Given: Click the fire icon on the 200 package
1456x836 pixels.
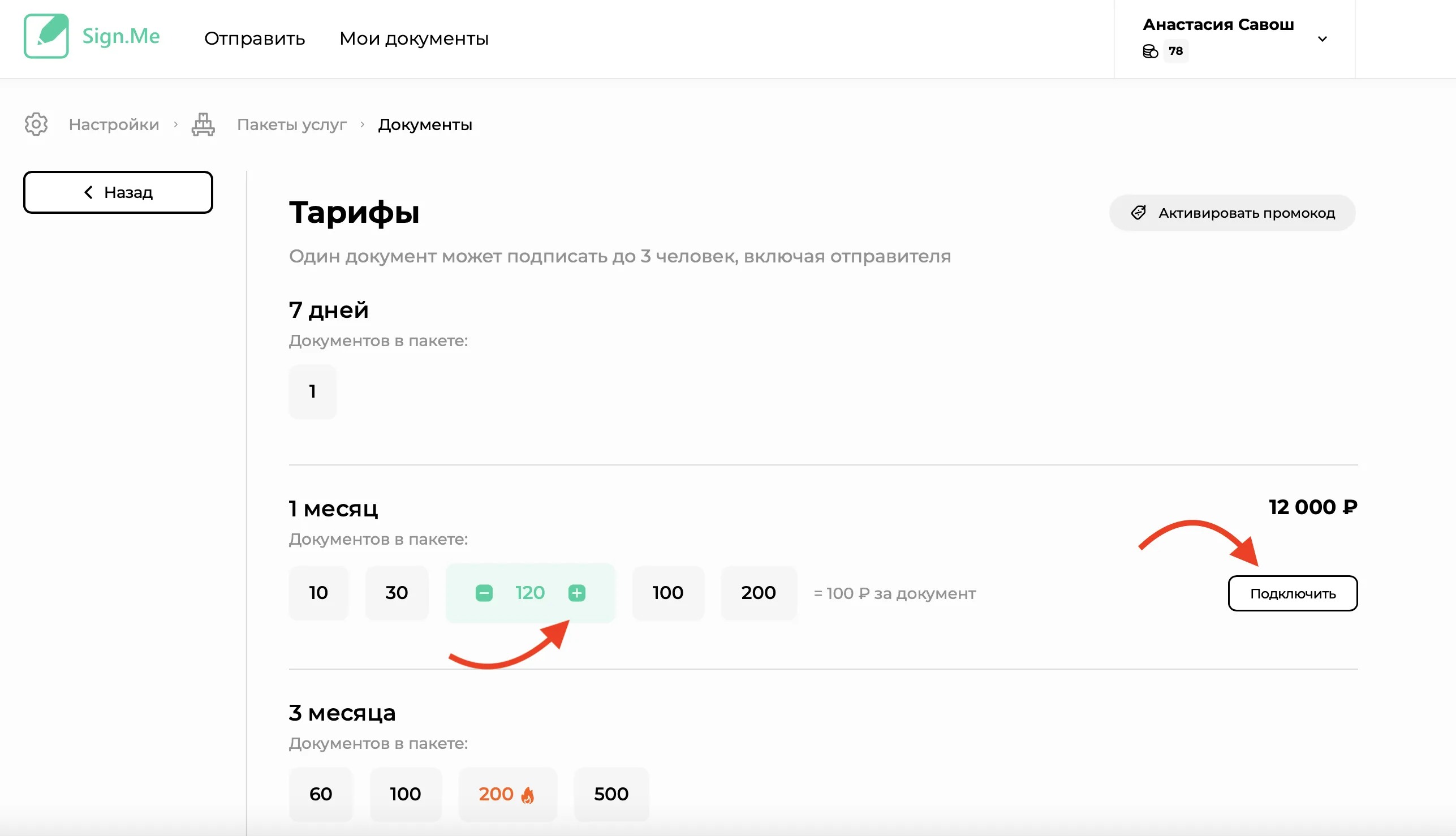Looking at the screenshot, I should point(527,795).
